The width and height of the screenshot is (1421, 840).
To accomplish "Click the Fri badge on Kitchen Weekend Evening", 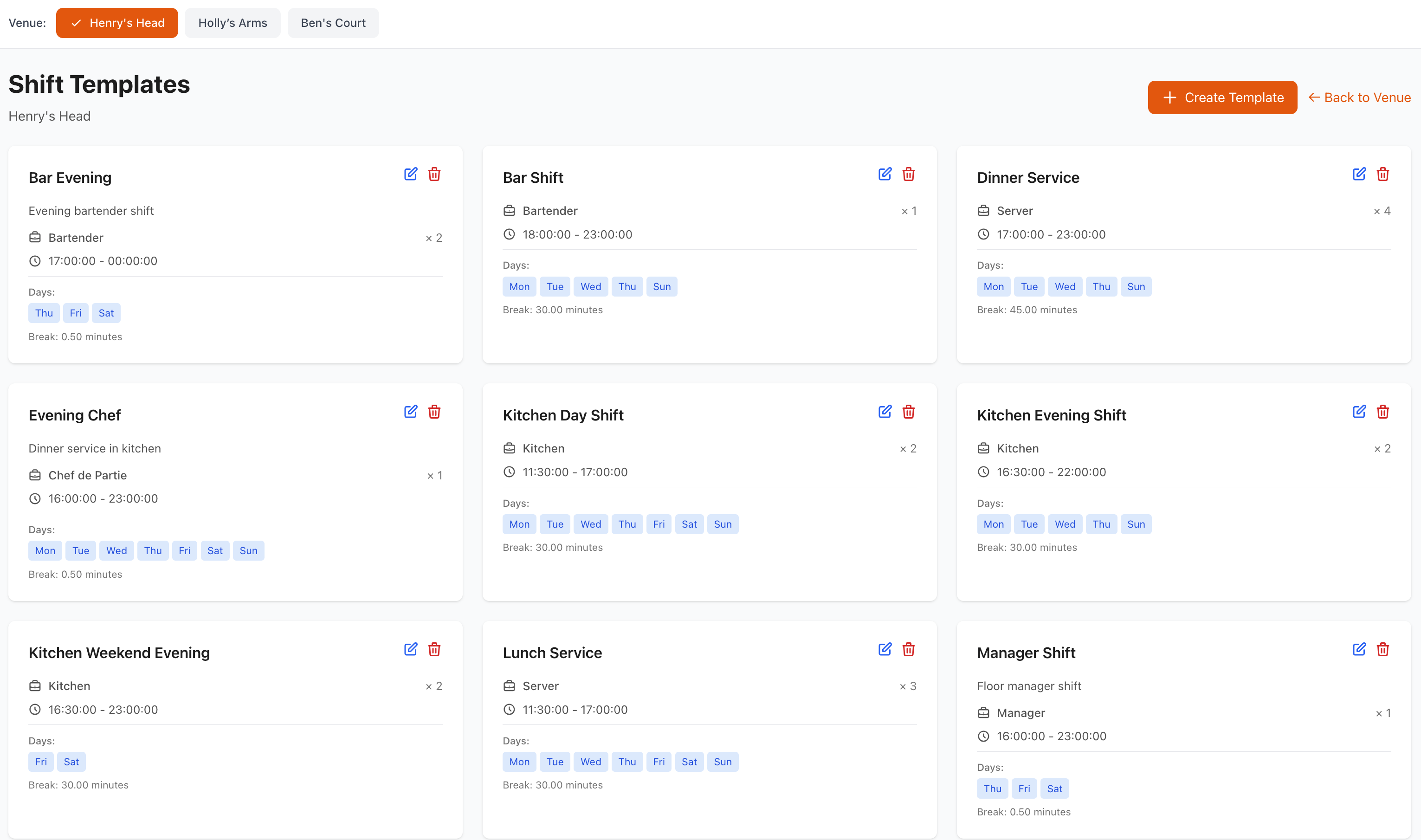I will point(41,761).
